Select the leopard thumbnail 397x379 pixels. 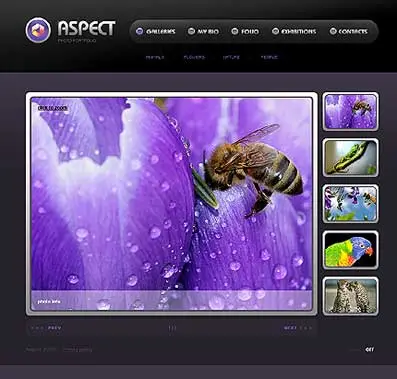(x=350, y=296)
